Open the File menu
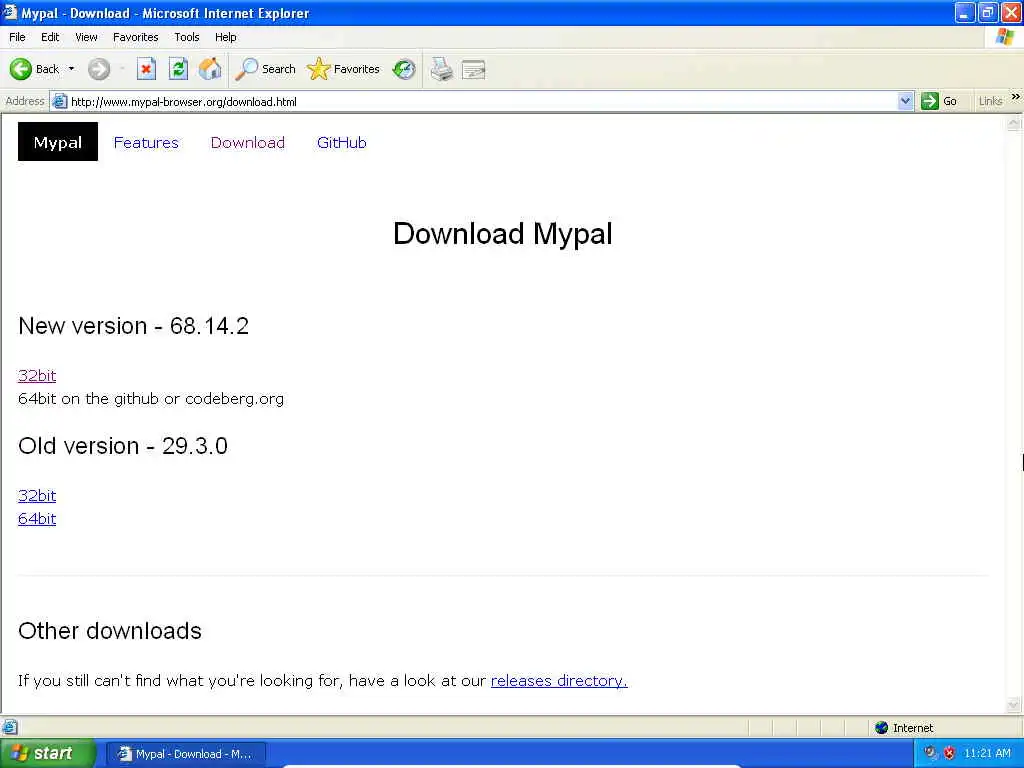 point(18,37)
